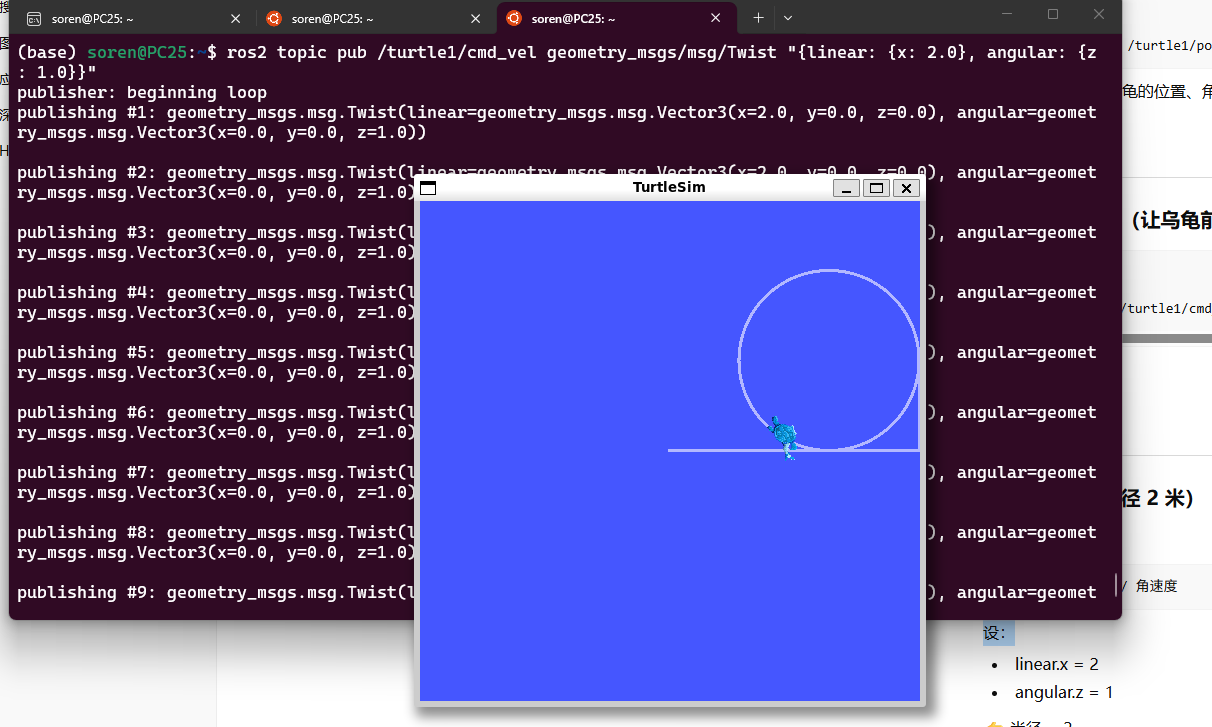Click the 'publishing #6' output line
The height and width of the screenshot is (727, 1212).
pyautogui.click(x=557, y=422)
